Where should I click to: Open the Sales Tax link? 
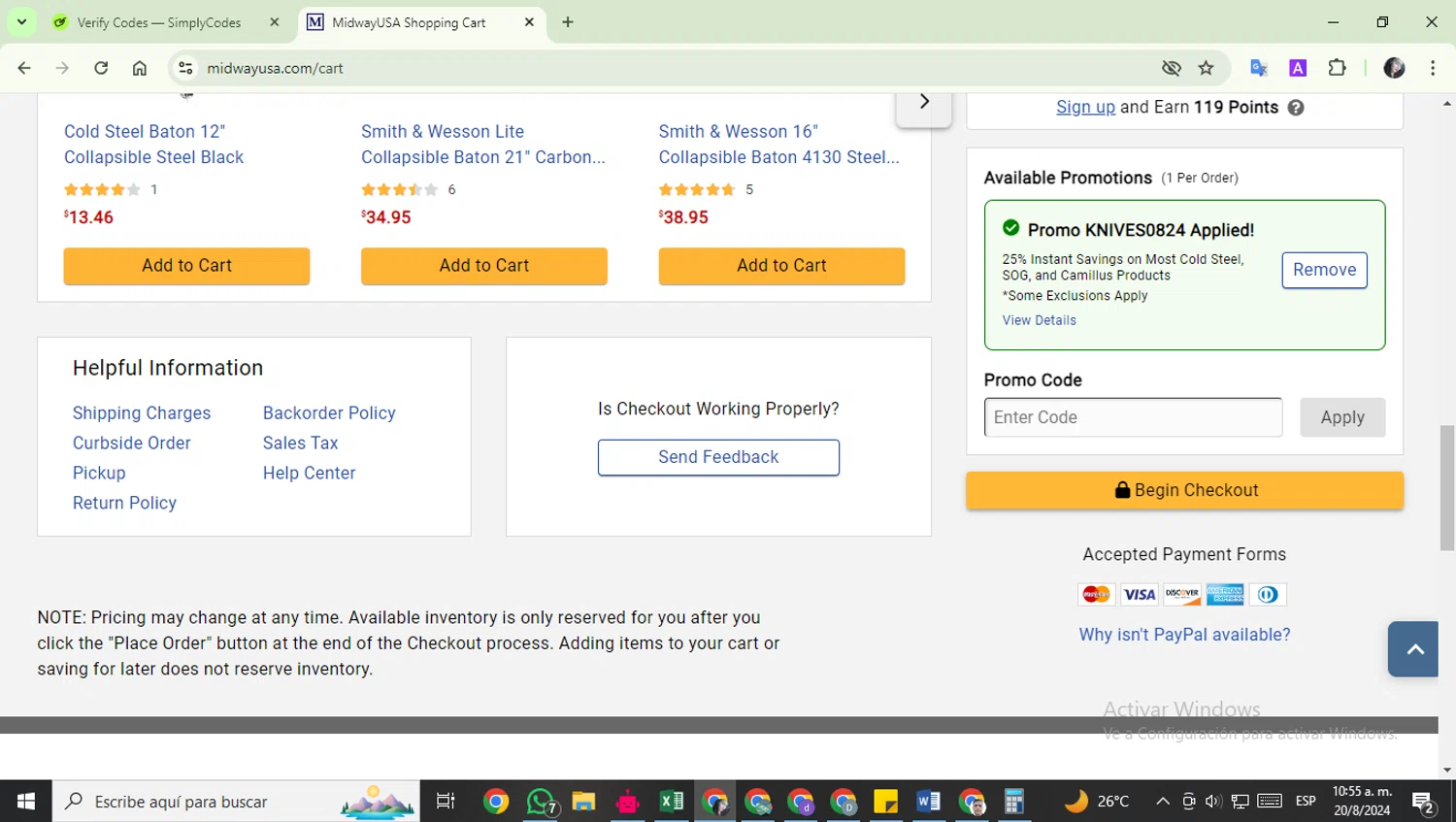click(301, 444)
